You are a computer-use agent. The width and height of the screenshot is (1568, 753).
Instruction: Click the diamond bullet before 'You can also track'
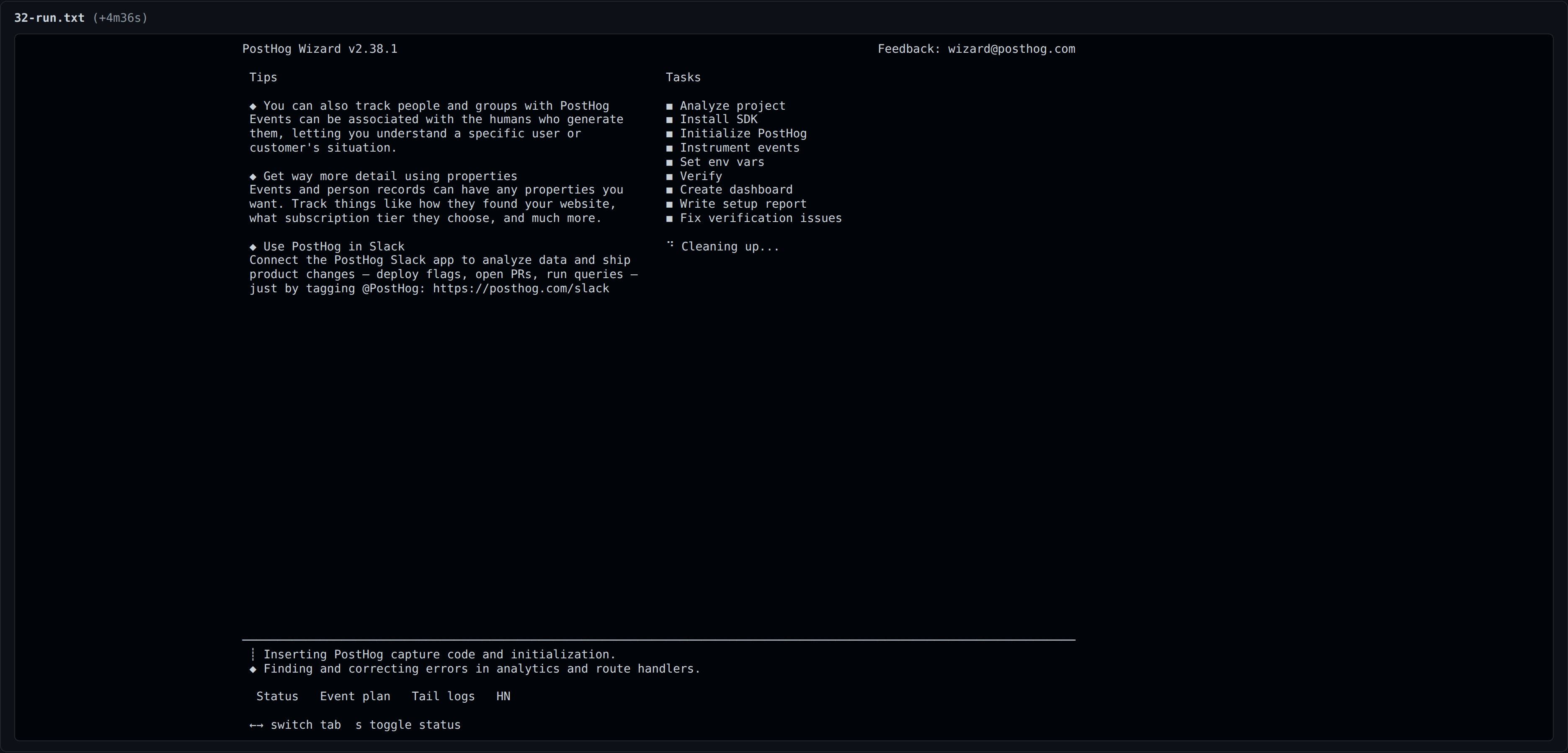[x=253, y=106]
